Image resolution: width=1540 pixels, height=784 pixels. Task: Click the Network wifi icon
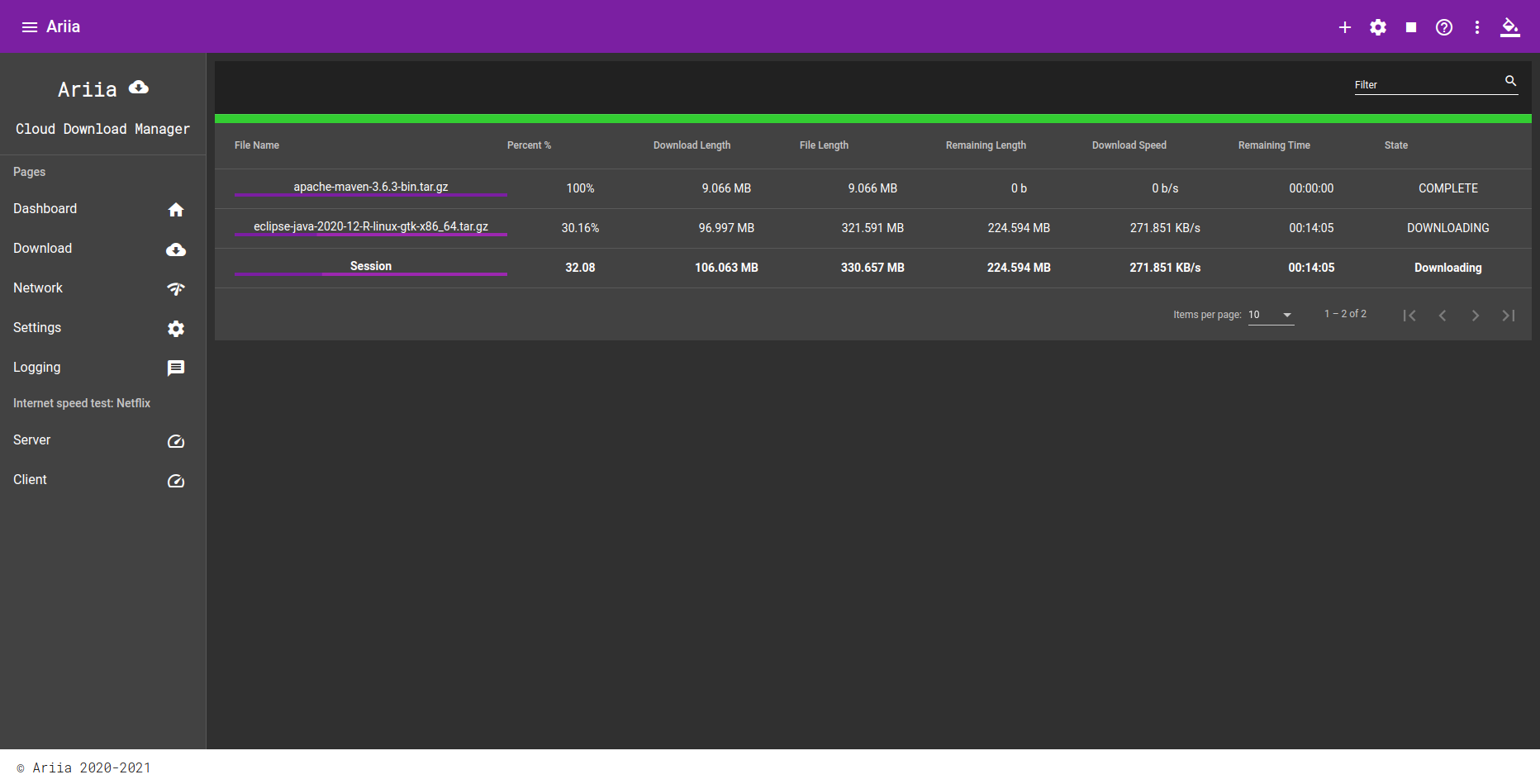pos(176,289)
